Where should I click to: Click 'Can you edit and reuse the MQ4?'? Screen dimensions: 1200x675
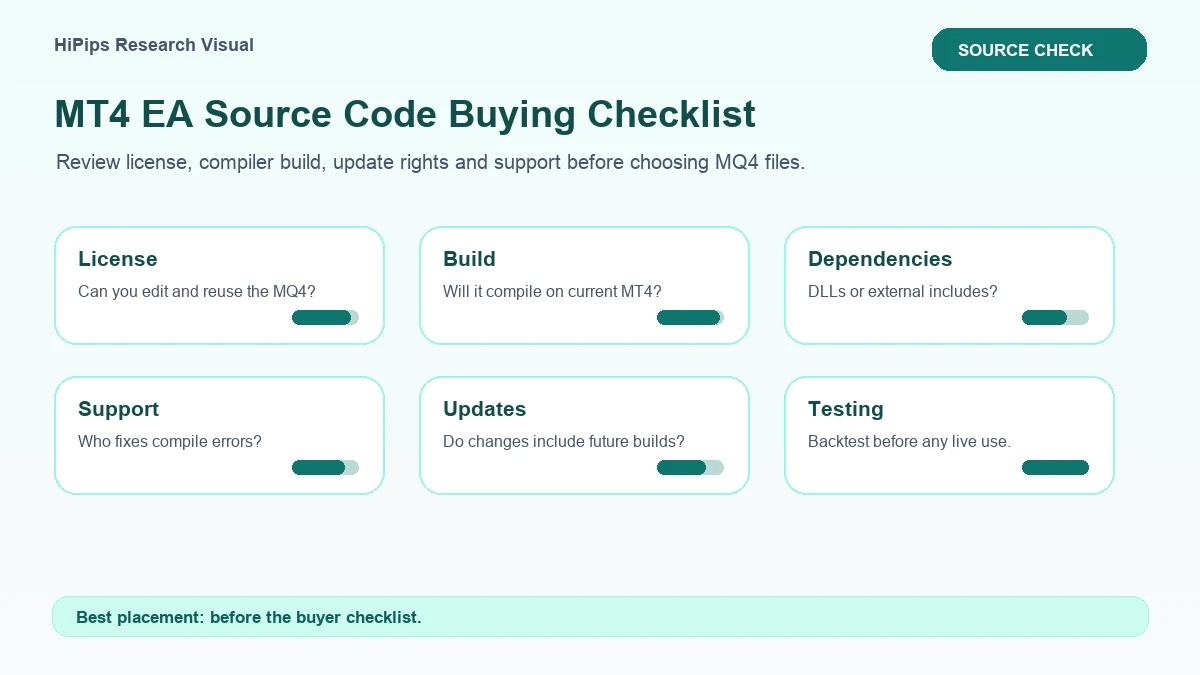coord(197,292)
